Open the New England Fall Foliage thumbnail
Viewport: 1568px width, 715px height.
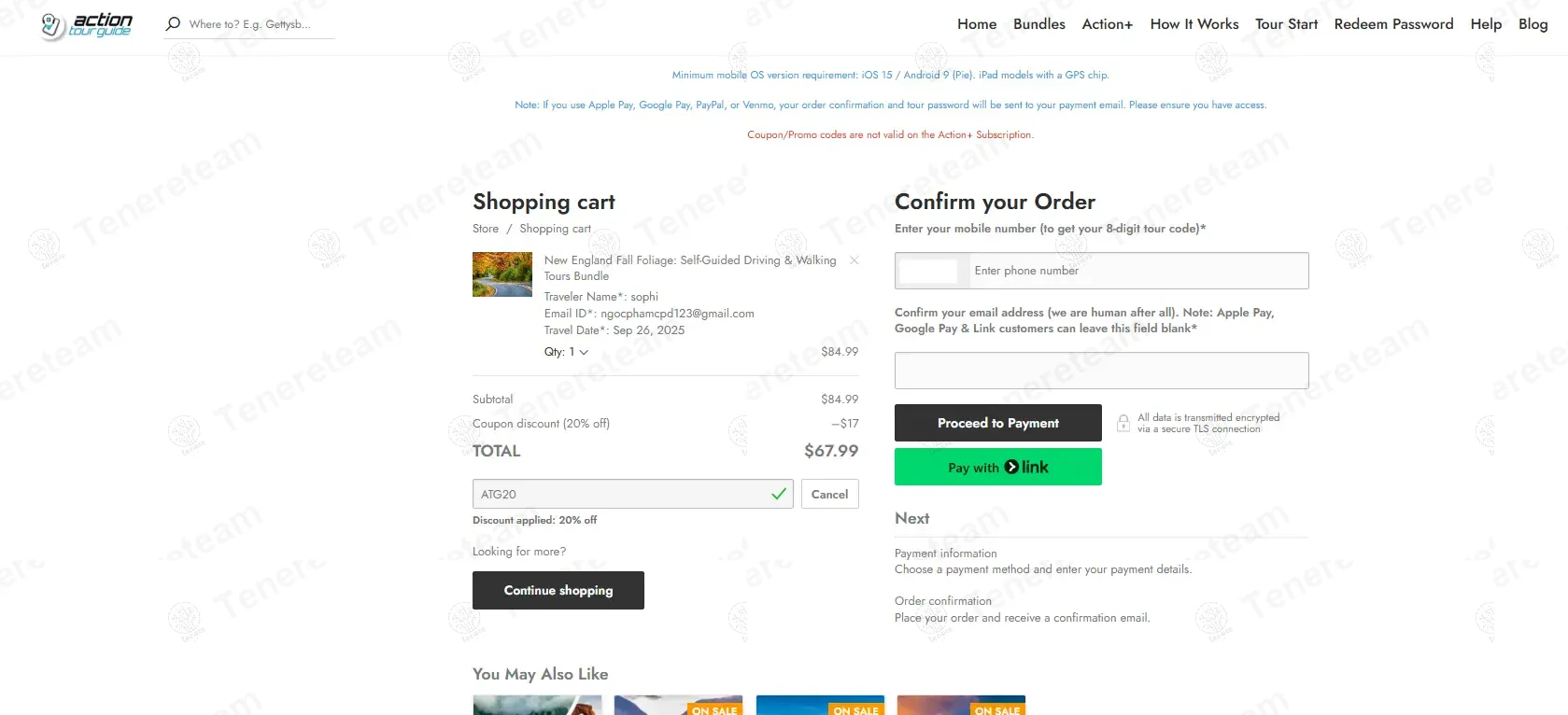pyautogui.click(x=502, y=274)
